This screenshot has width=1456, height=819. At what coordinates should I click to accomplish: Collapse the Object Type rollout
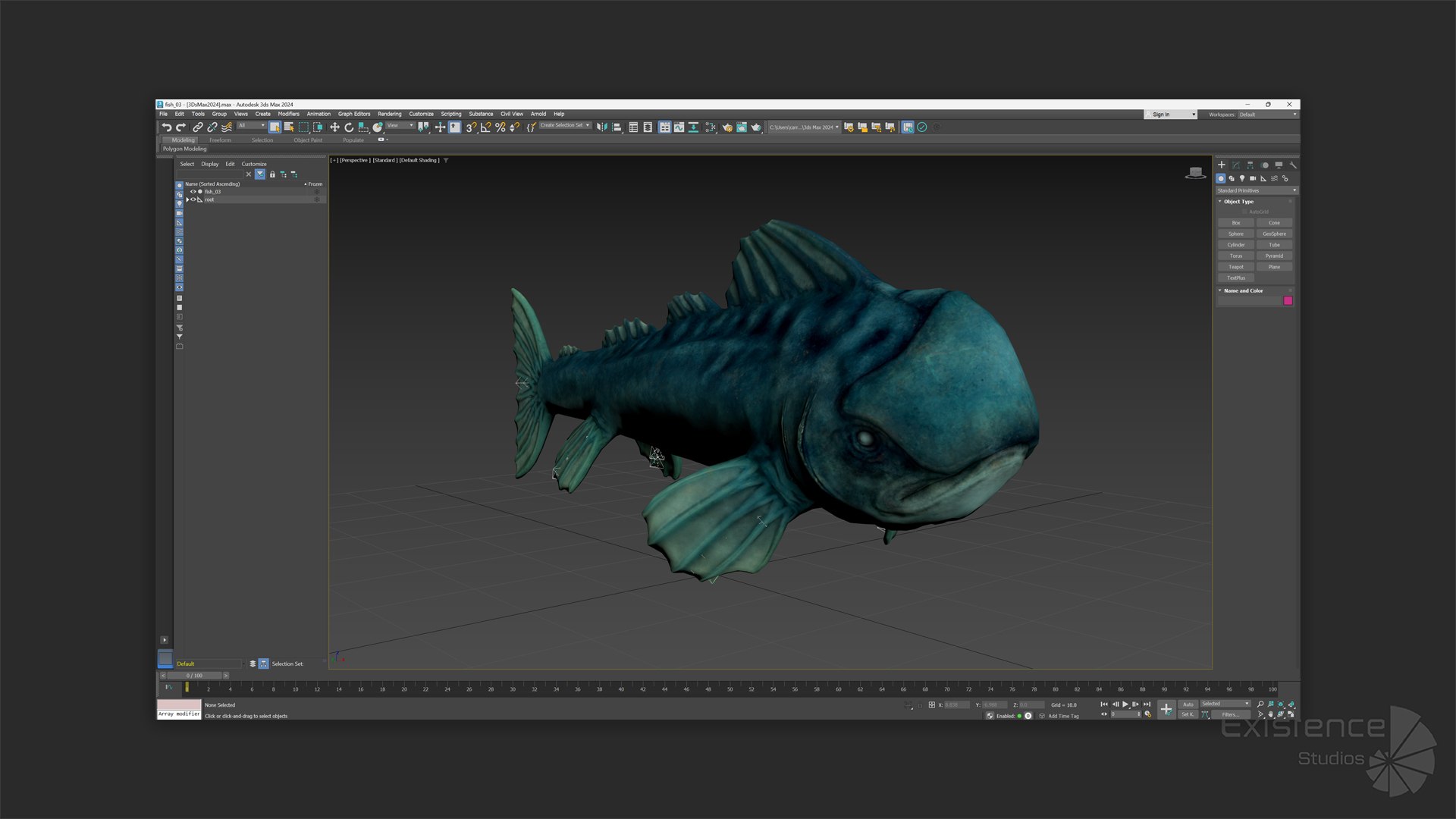1220,202
